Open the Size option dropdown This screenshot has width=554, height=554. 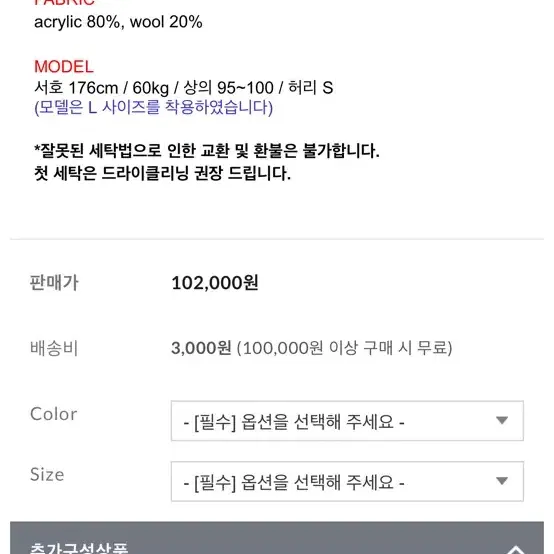347,481
